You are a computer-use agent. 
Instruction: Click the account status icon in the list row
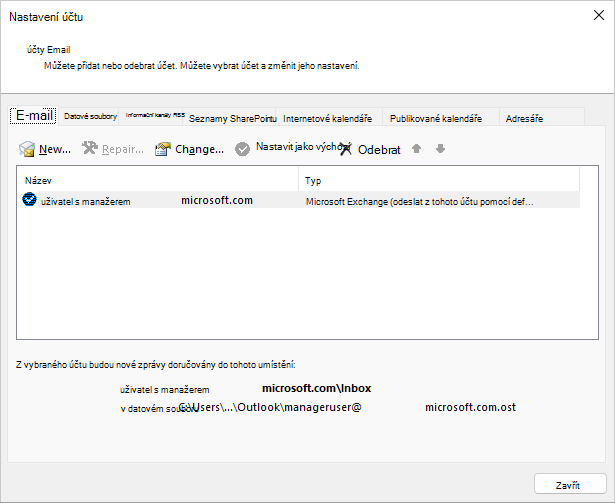click(x=29, y=200)
